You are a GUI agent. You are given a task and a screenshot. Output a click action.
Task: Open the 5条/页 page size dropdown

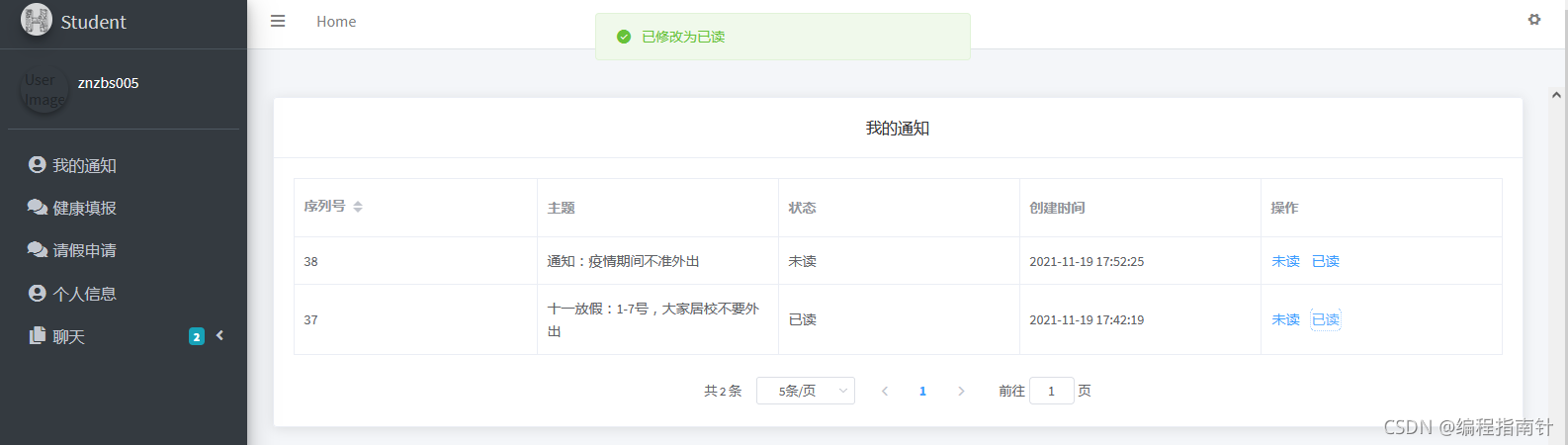click(x=806, y=391)
